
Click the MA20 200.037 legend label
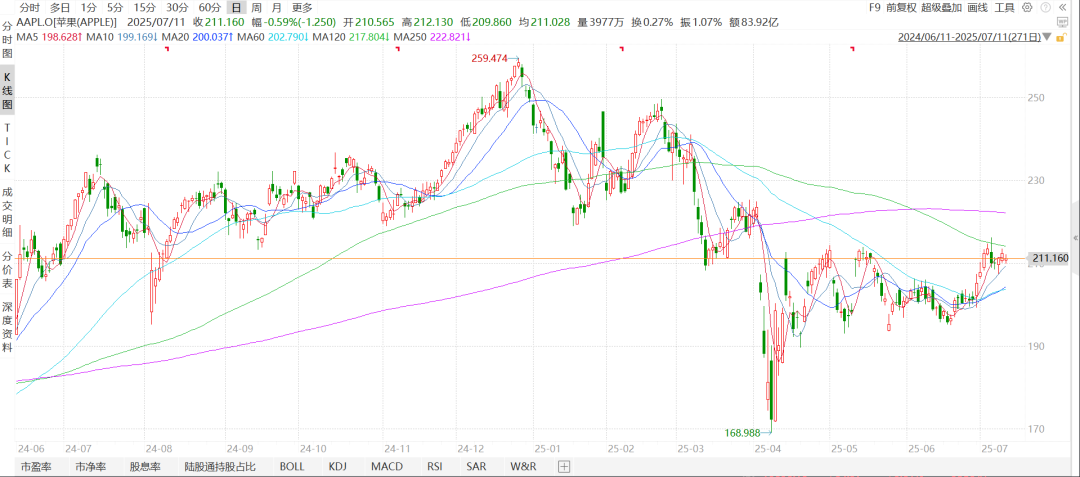click(x=199, y=36)
